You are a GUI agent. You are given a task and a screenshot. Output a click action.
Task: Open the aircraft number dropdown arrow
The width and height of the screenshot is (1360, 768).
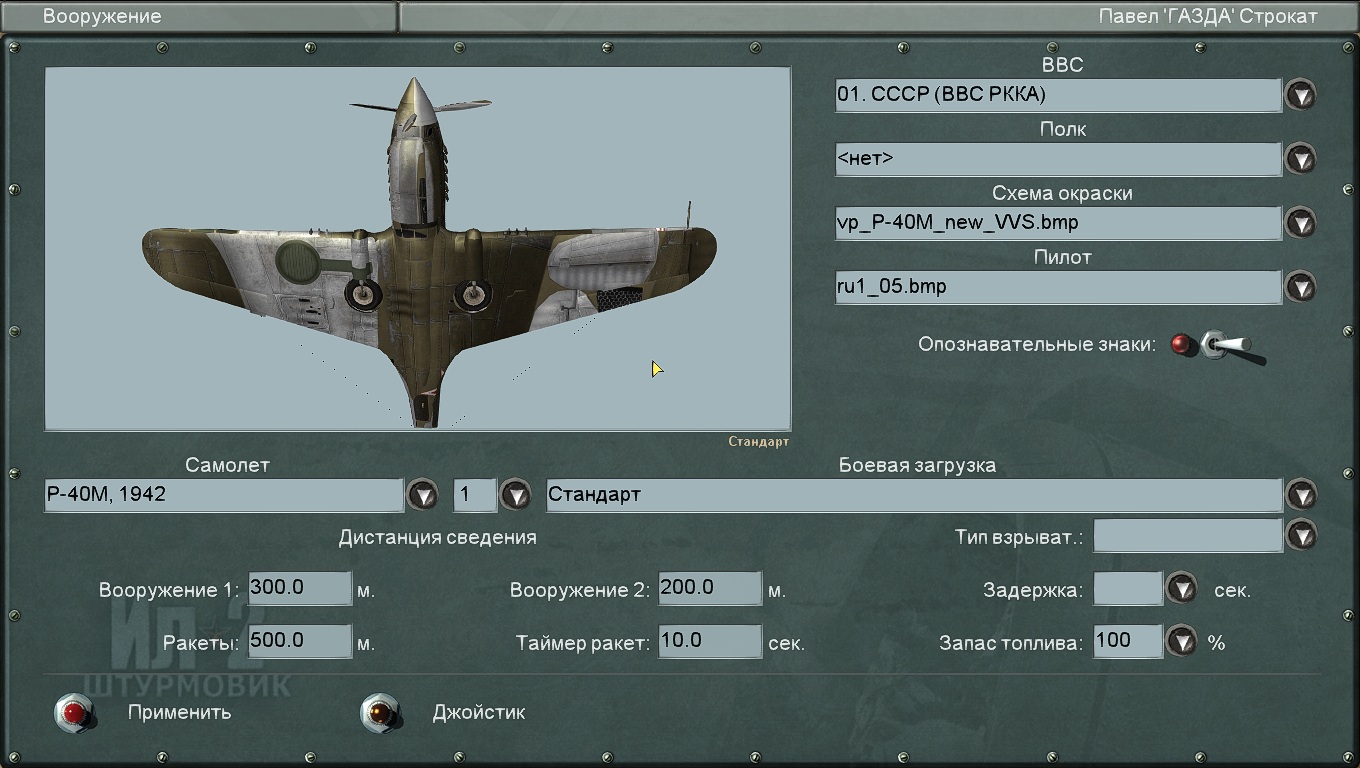pyautogui.click(x=515, y=495)
